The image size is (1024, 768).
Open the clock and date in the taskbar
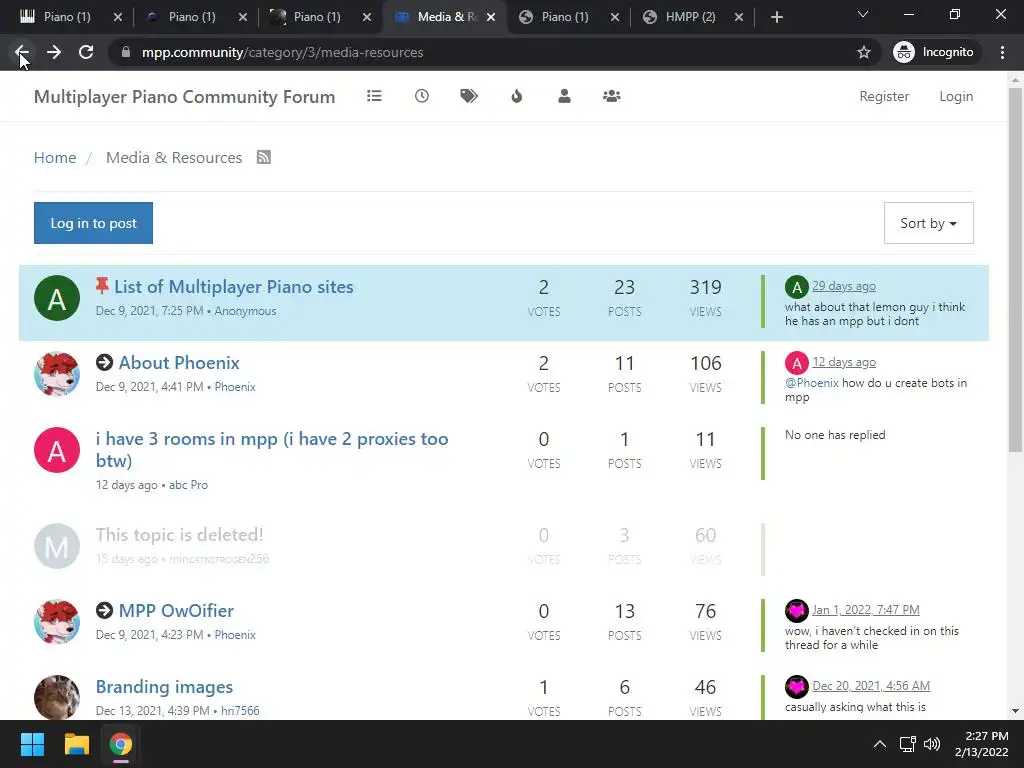click(x=982, y=744)
